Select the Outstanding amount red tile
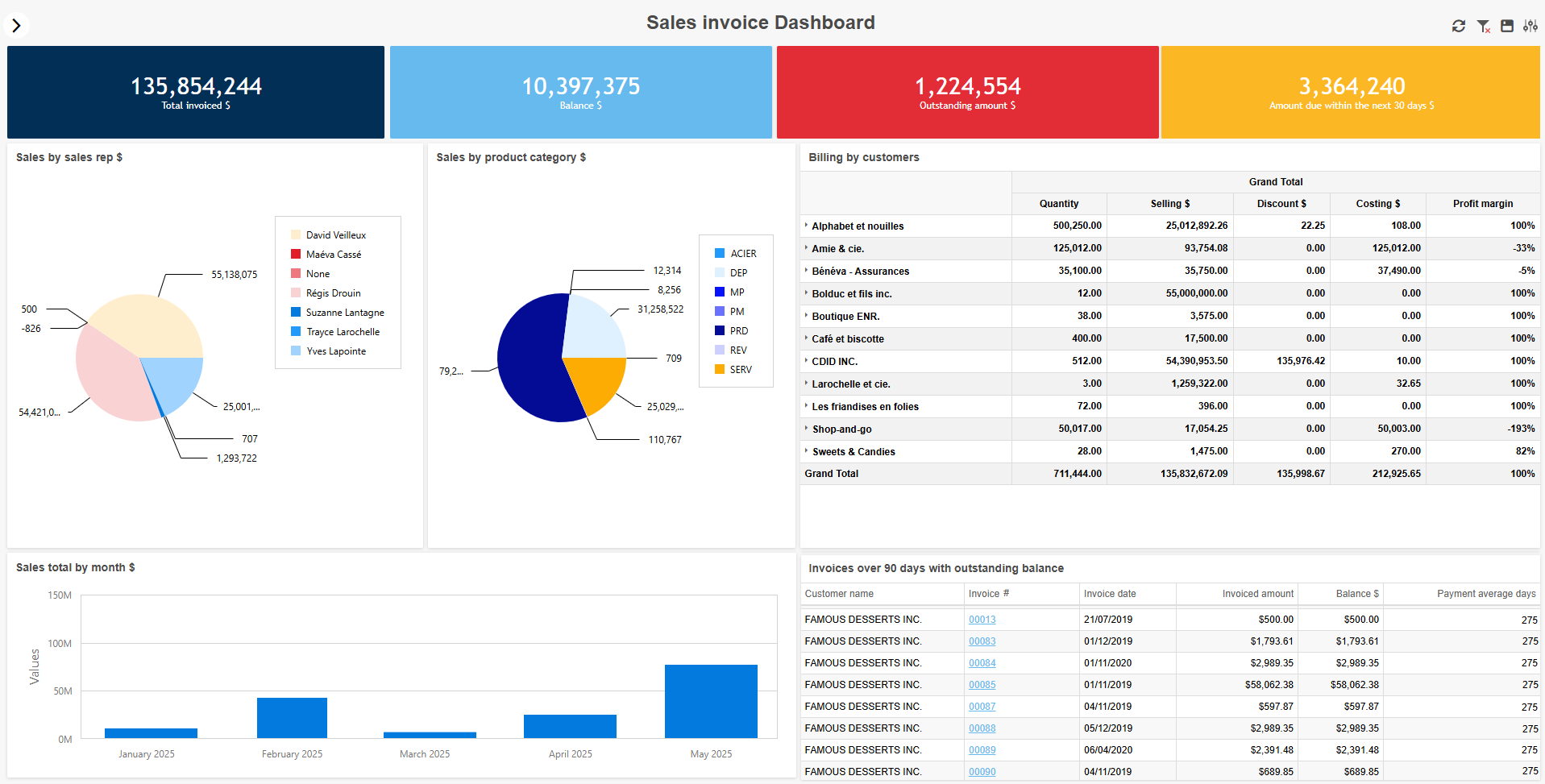This screenshot has width=1545, height=784. pyautogui.click(x=966, y=92)
